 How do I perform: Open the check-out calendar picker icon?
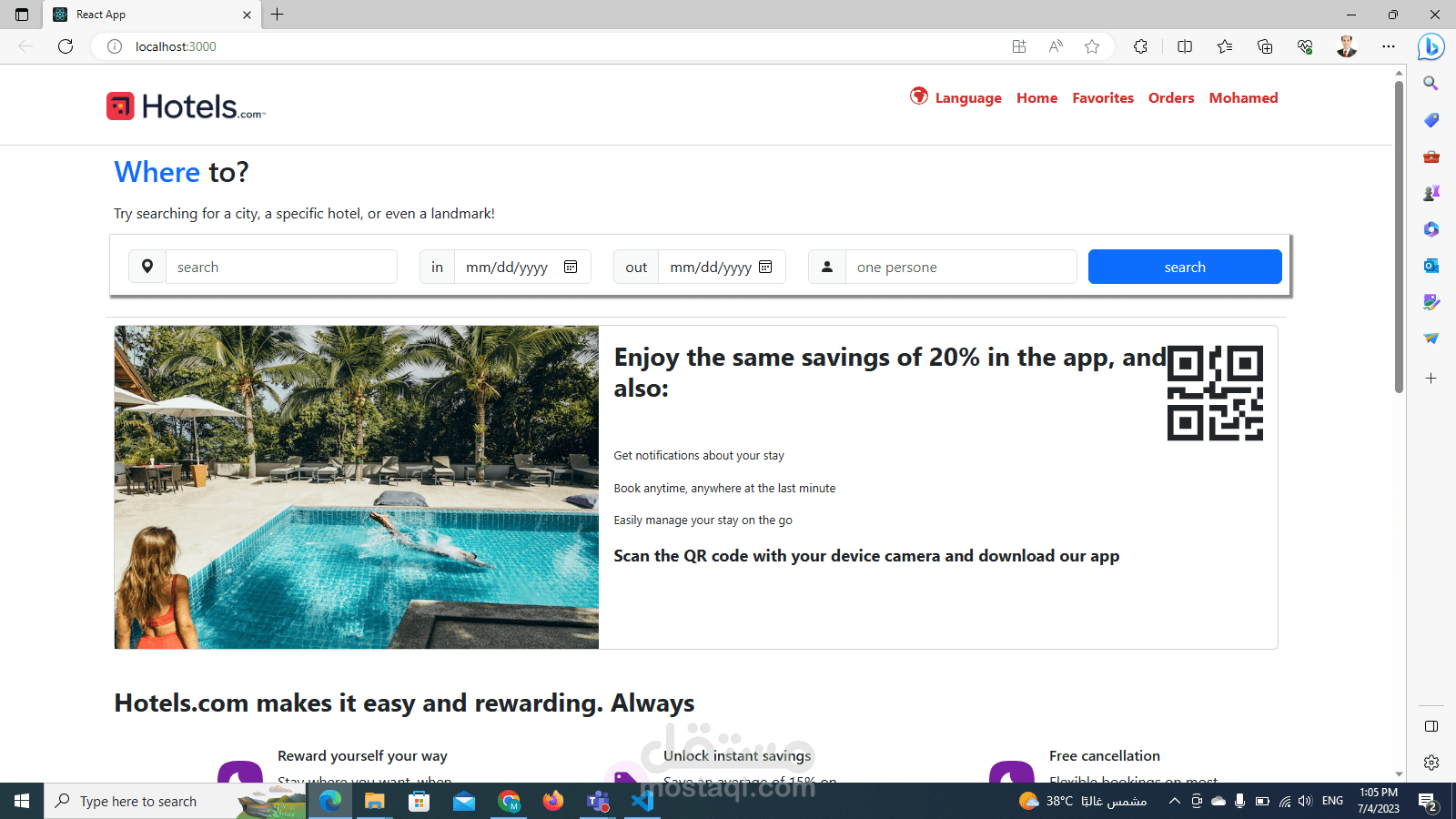pyautogui.click(x=765, y=267)
